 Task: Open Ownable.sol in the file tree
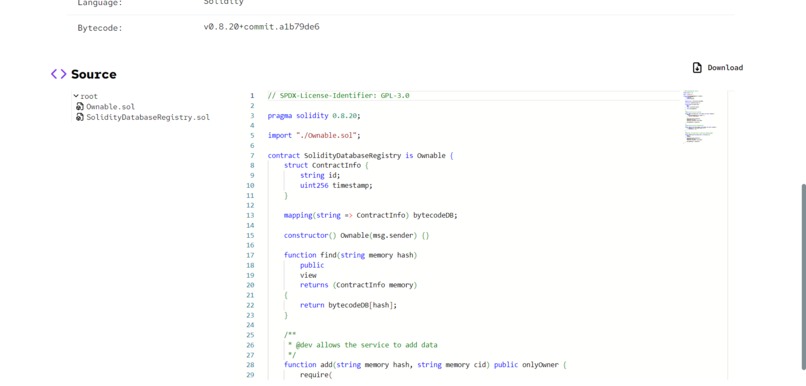click(x=111, y=107)
